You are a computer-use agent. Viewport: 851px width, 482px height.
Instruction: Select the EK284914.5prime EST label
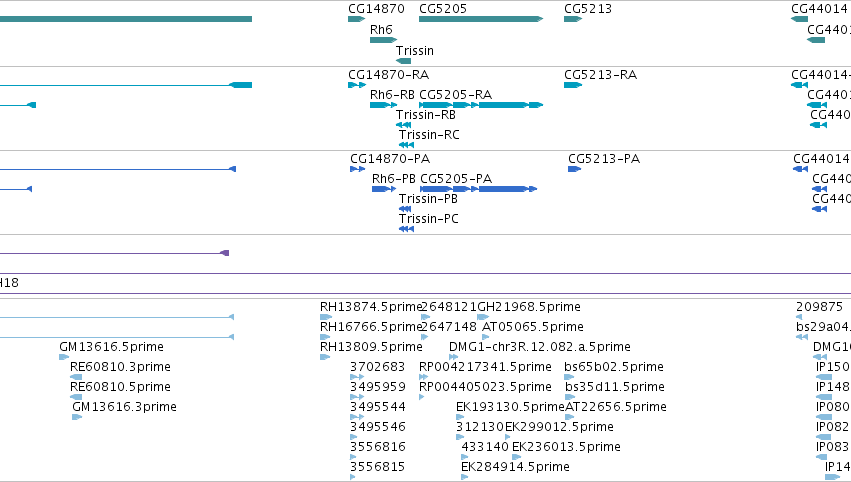[515, 468]
